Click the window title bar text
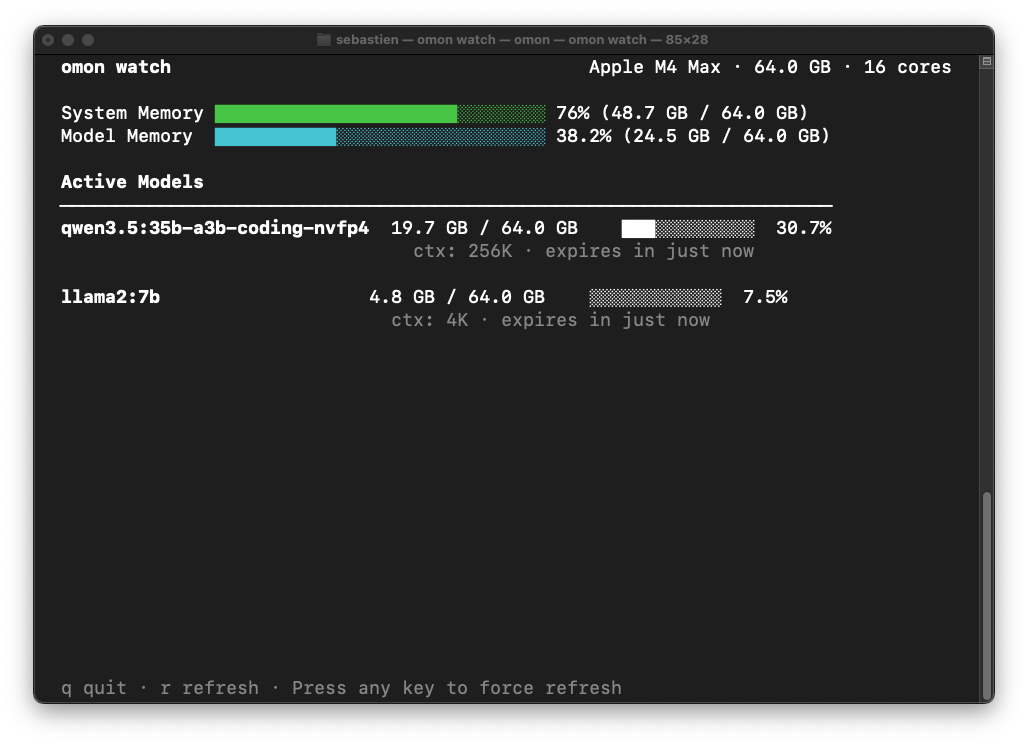Image resolution: width=1028 pixels, height=745 pixels. [522, 39]
